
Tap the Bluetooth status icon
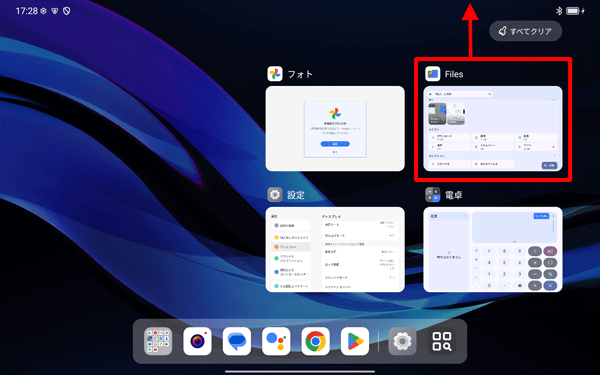click(559, 11)
